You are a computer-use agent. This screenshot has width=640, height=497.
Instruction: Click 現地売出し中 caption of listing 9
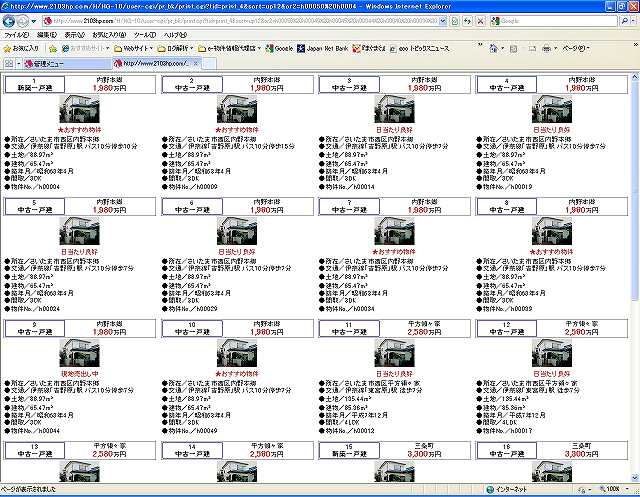coord(80,373)
